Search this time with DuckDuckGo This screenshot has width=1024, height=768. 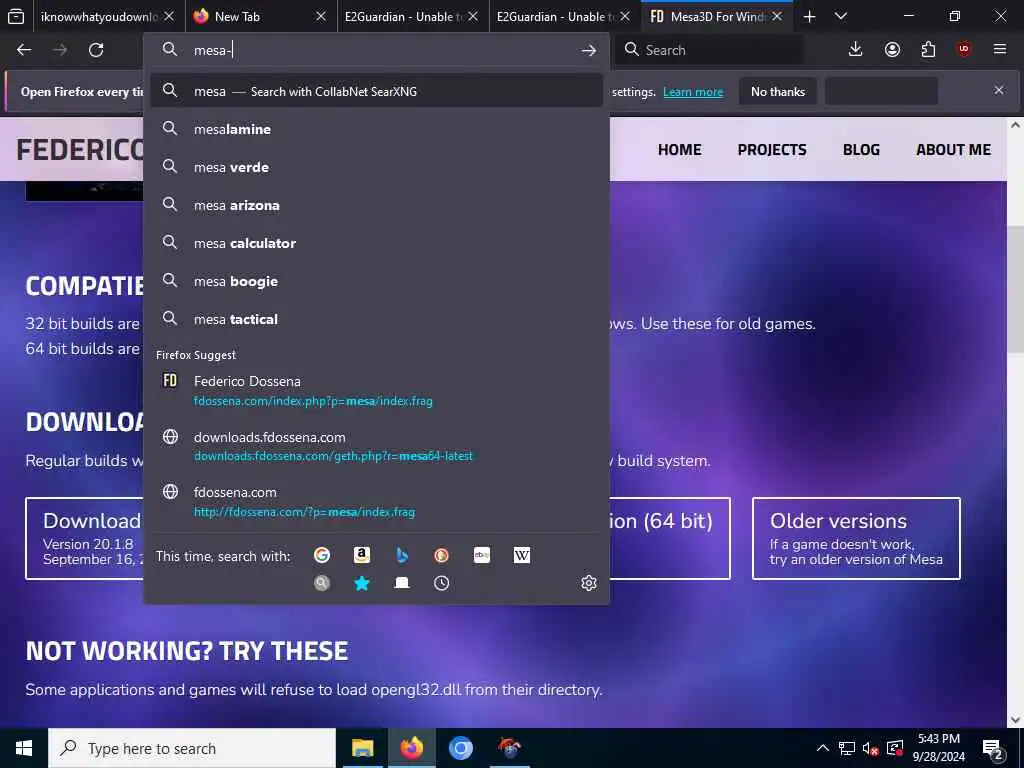(441, 555)
